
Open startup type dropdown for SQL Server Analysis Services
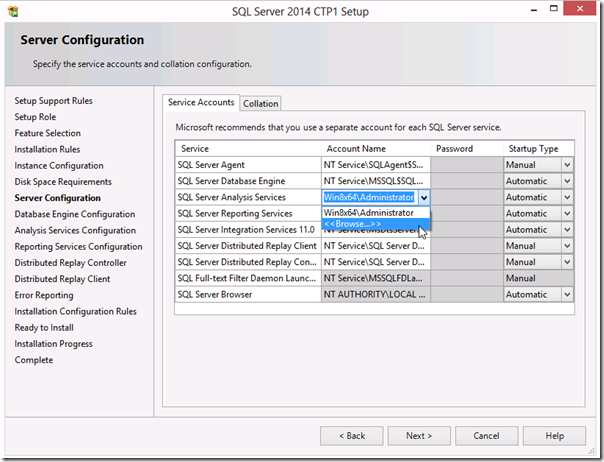point(567,197)
